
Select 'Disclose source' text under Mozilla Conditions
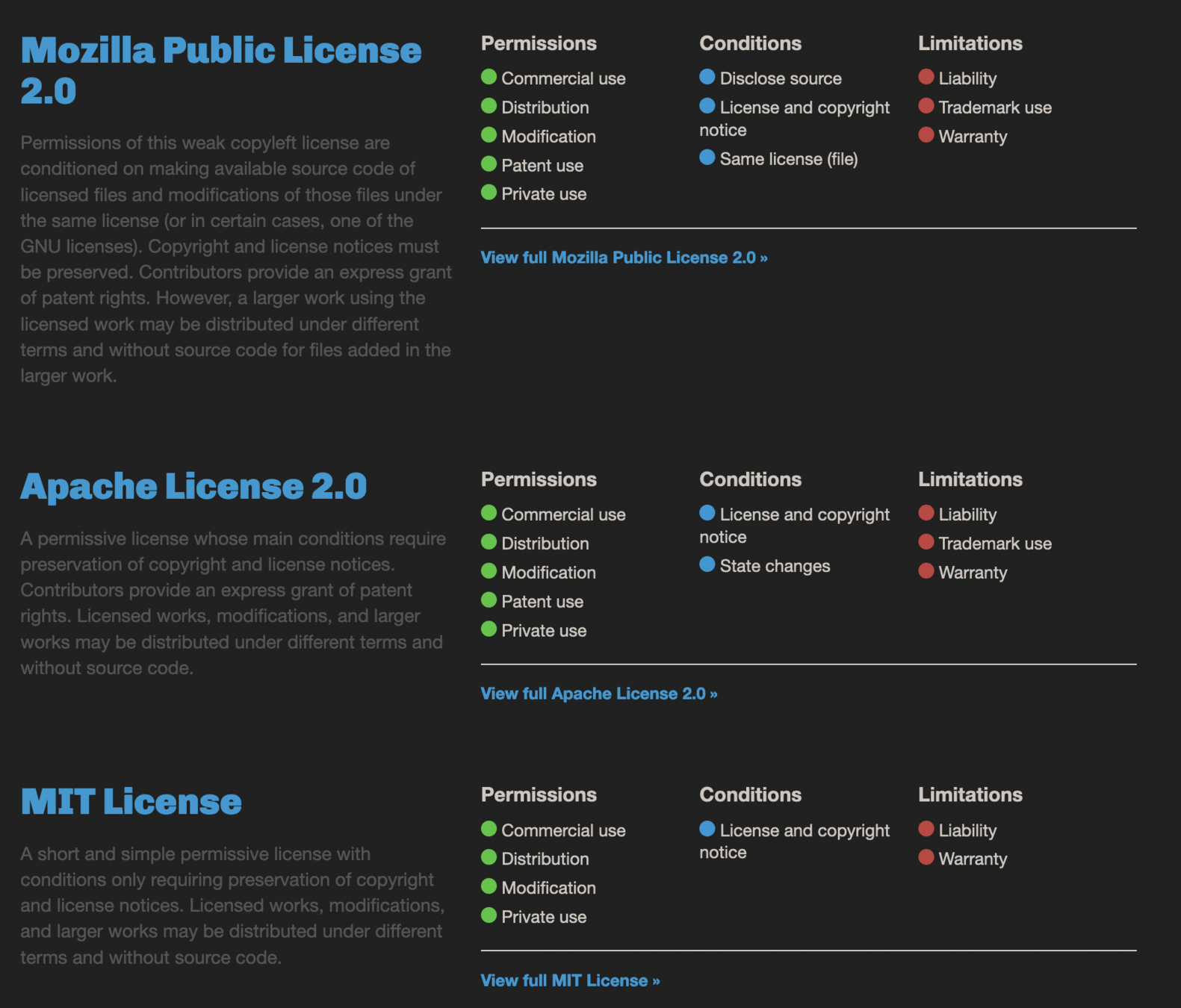[x=781, y=78]
